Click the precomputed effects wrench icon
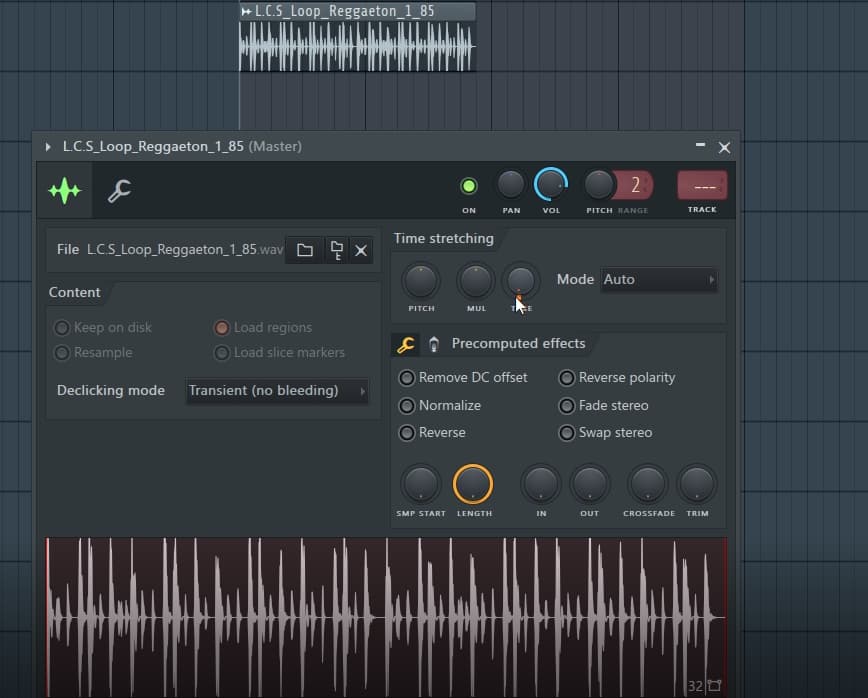868x698 pixels. (406, 344)
